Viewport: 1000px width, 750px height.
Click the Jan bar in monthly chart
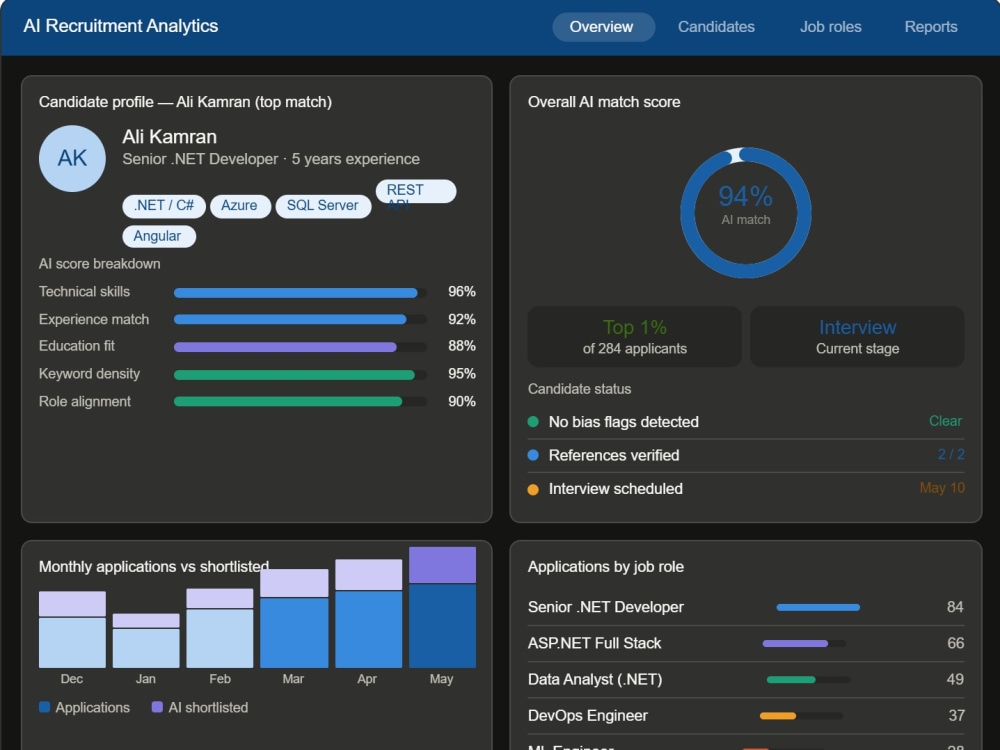coord(146,640)
